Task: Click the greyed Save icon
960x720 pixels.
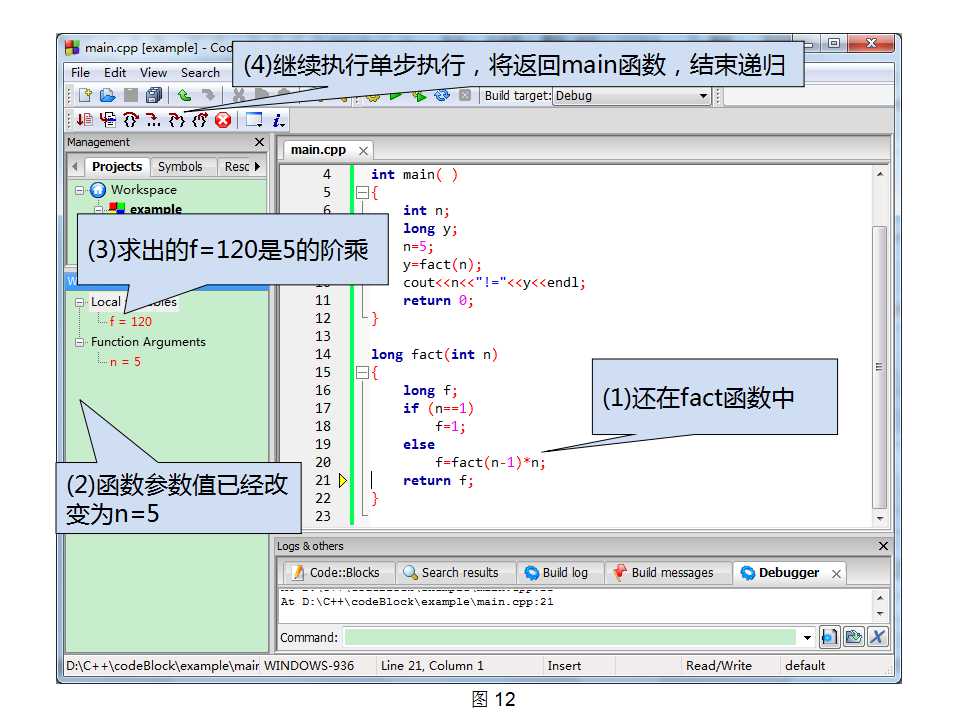Action: pyautogui.click(x=130, y=96)
